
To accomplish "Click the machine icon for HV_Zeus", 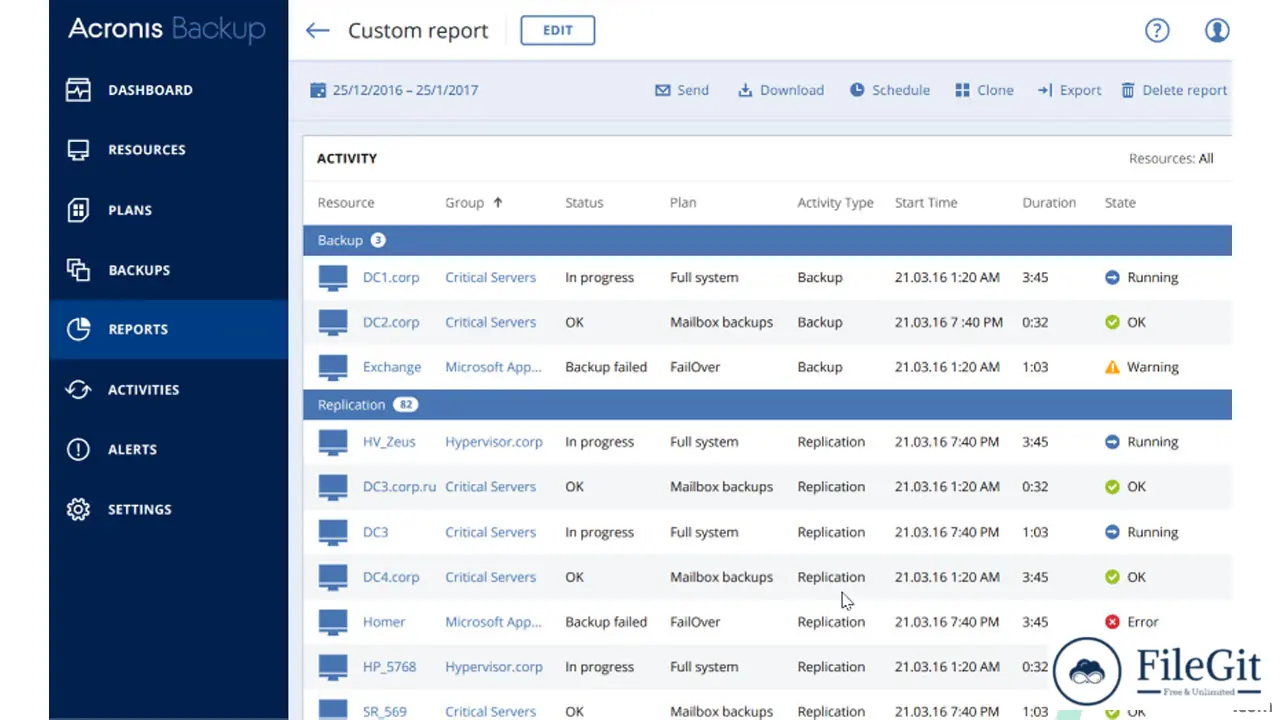I will pyautogui.click(x=333, y=443).
